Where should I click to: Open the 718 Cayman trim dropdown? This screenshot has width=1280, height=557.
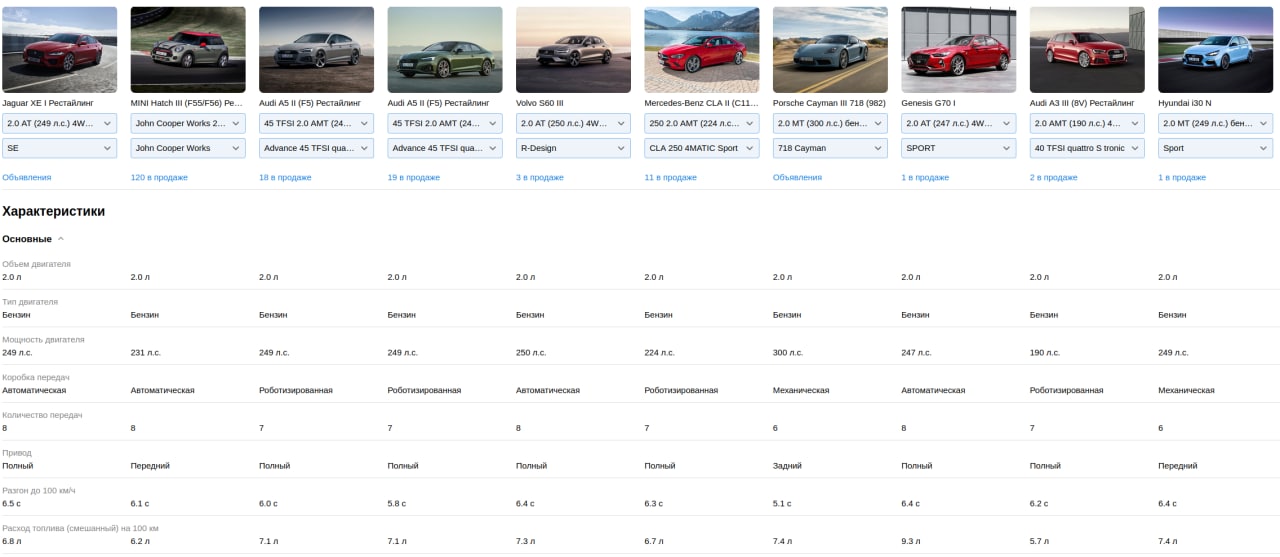click(x=830, y=148)
